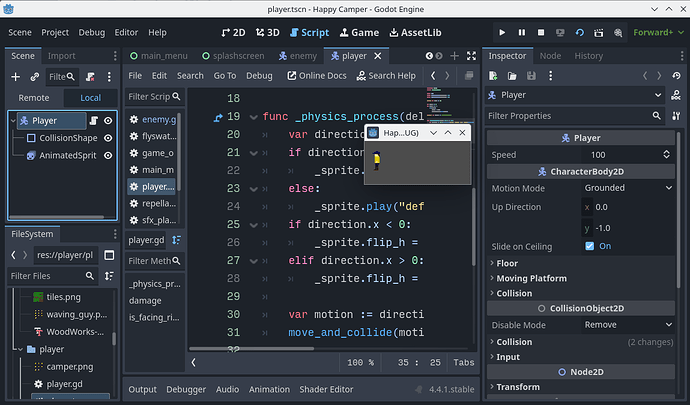Click the Filter Files search field
The image size is (690, 405).
pyautogui.click(x=52, y=276)
